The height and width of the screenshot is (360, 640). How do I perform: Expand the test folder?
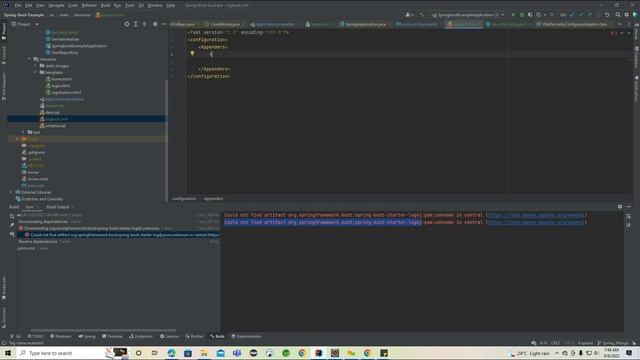(x=23, y=132)
